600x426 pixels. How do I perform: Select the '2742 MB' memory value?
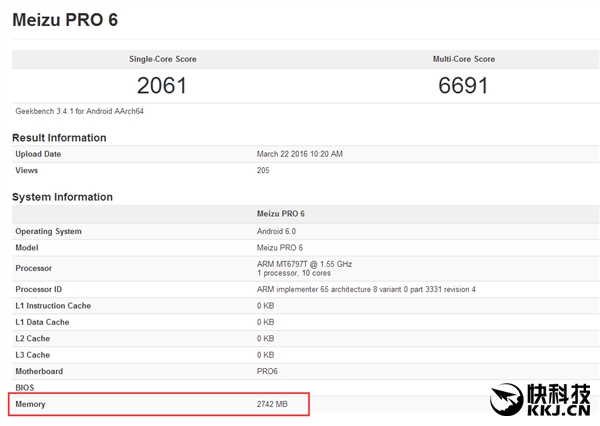coord(272,404)
